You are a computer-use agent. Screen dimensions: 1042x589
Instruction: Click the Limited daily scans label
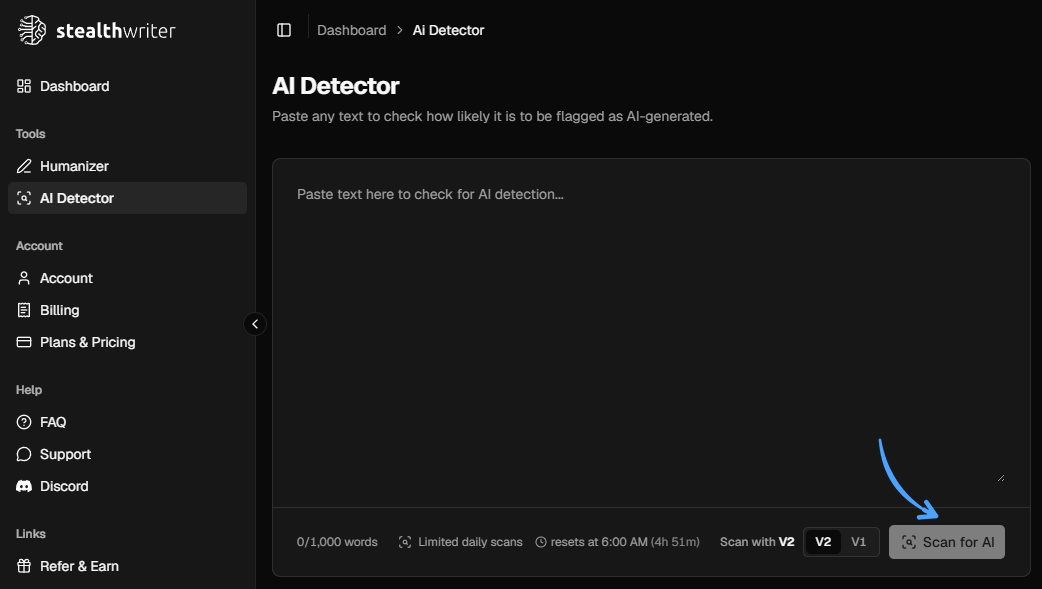point(470,542)
